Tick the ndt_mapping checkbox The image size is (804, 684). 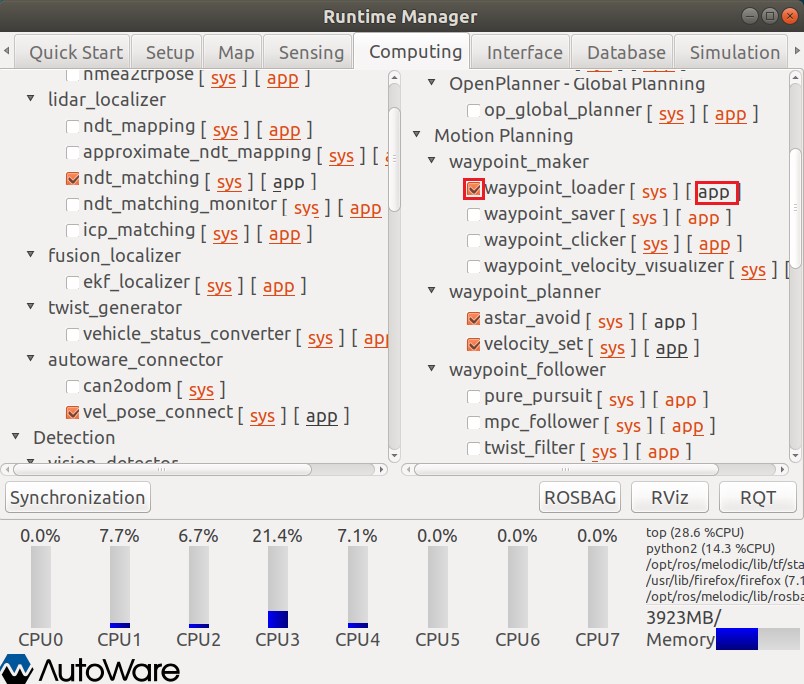pos(73,127)
